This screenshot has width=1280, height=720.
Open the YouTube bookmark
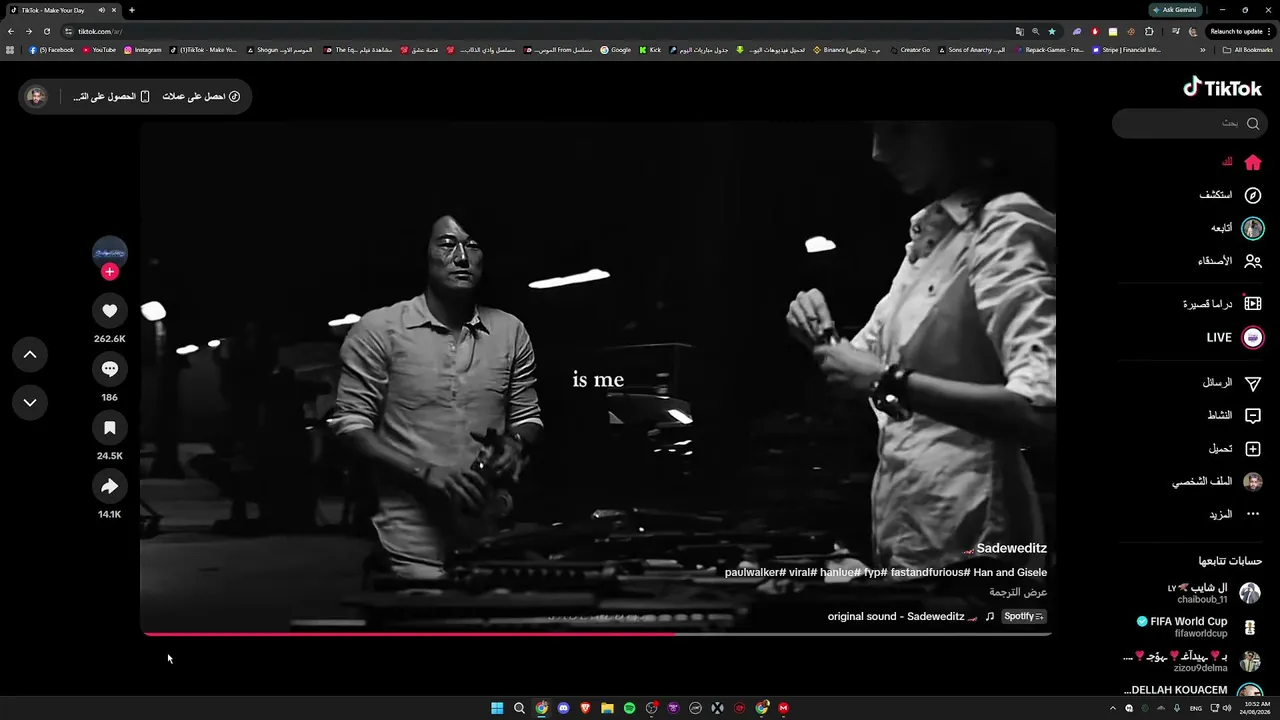point(99,50)
